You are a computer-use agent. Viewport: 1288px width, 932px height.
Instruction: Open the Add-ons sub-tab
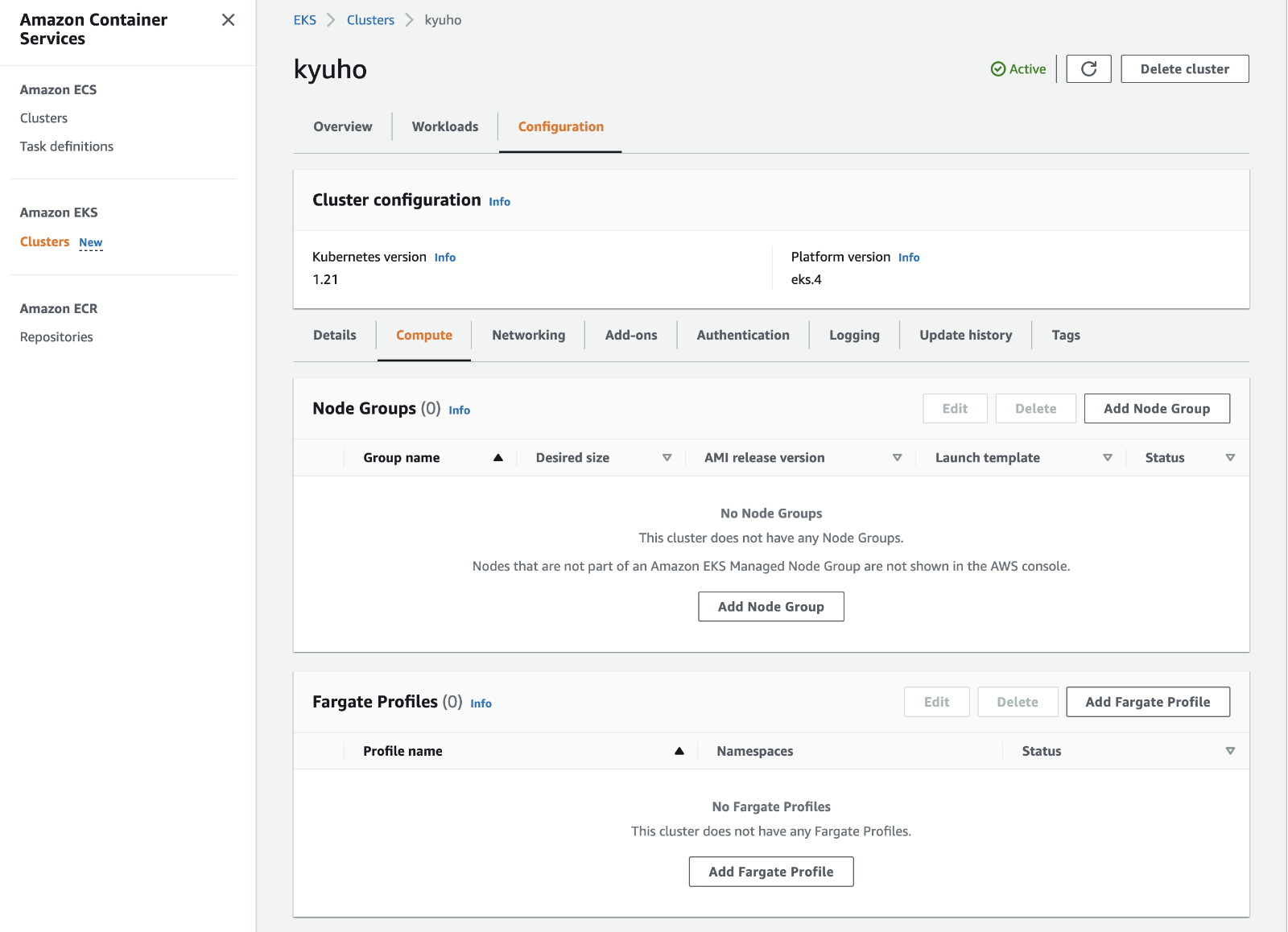(x=631, y=336)
